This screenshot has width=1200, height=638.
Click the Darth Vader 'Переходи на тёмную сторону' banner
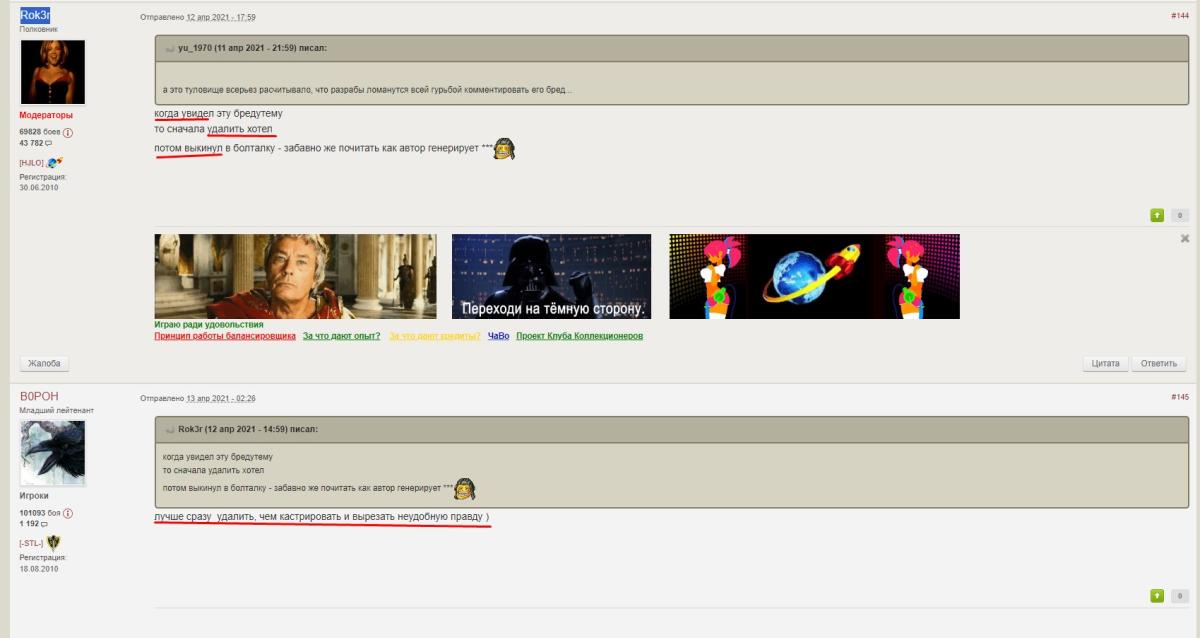pyautogui.click(x=551, y=276)
